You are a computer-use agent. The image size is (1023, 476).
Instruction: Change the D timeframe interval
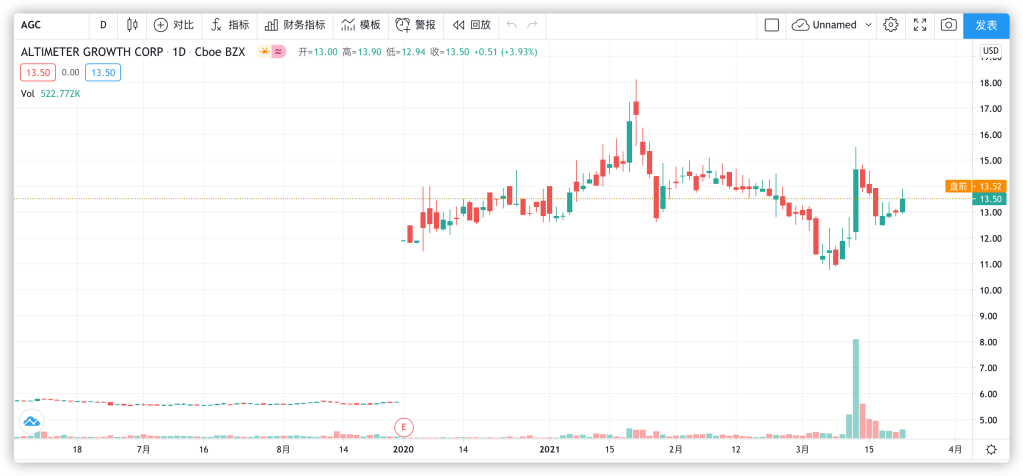tap(103, 24)
